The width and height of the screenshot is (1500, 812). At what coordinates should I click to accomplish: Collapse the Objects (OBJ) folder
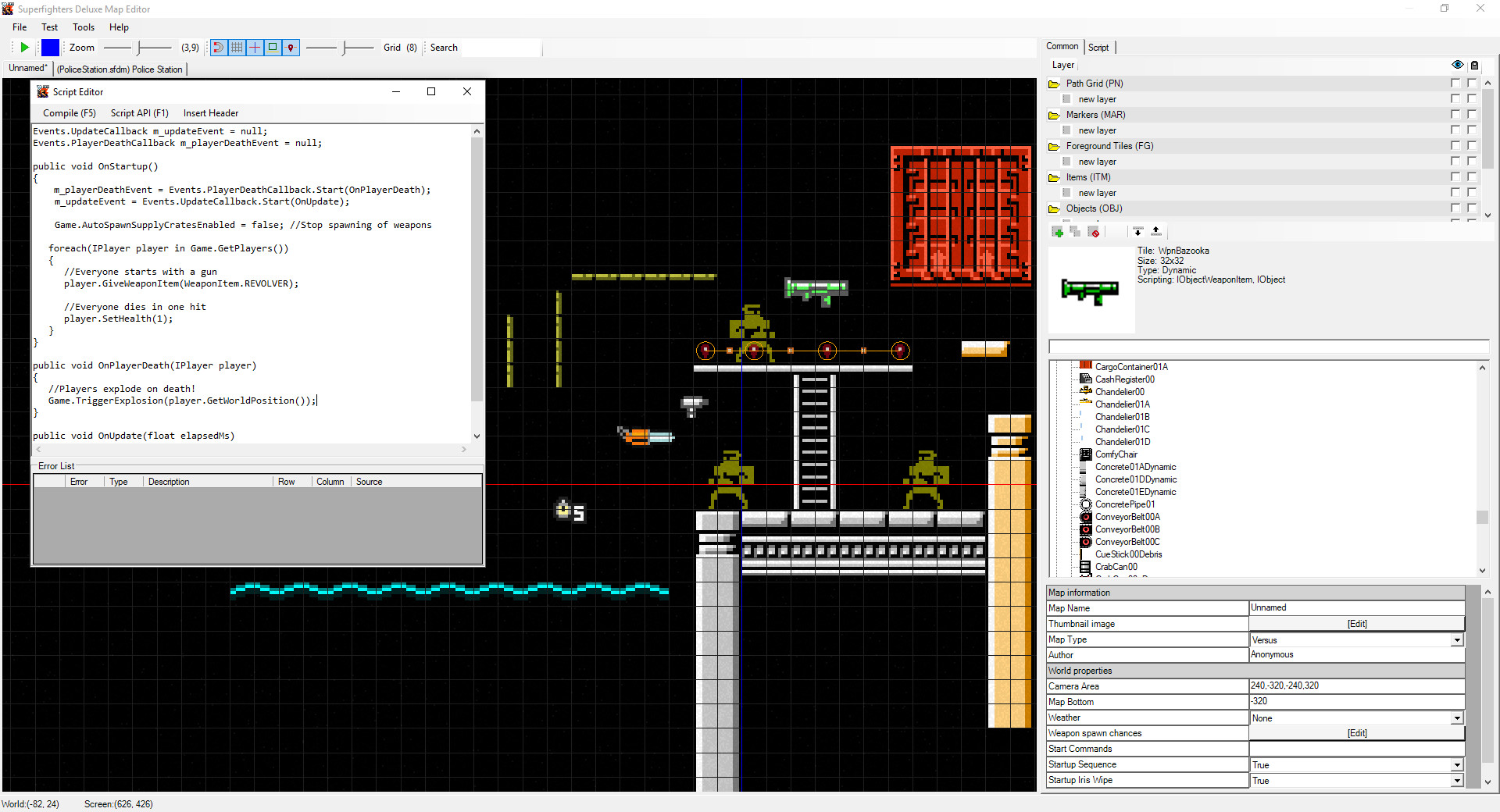coord(1054,208)
